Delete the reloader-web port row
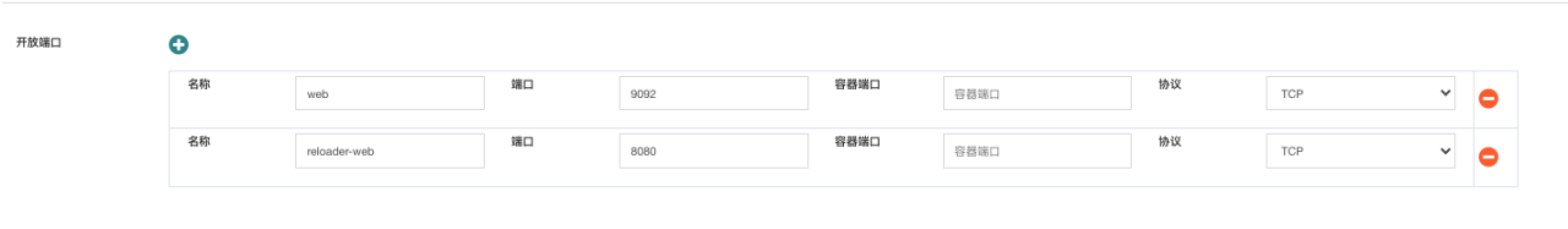Image resolution: width=1568 pixels, height=229 pixels. coord(1488,157)
